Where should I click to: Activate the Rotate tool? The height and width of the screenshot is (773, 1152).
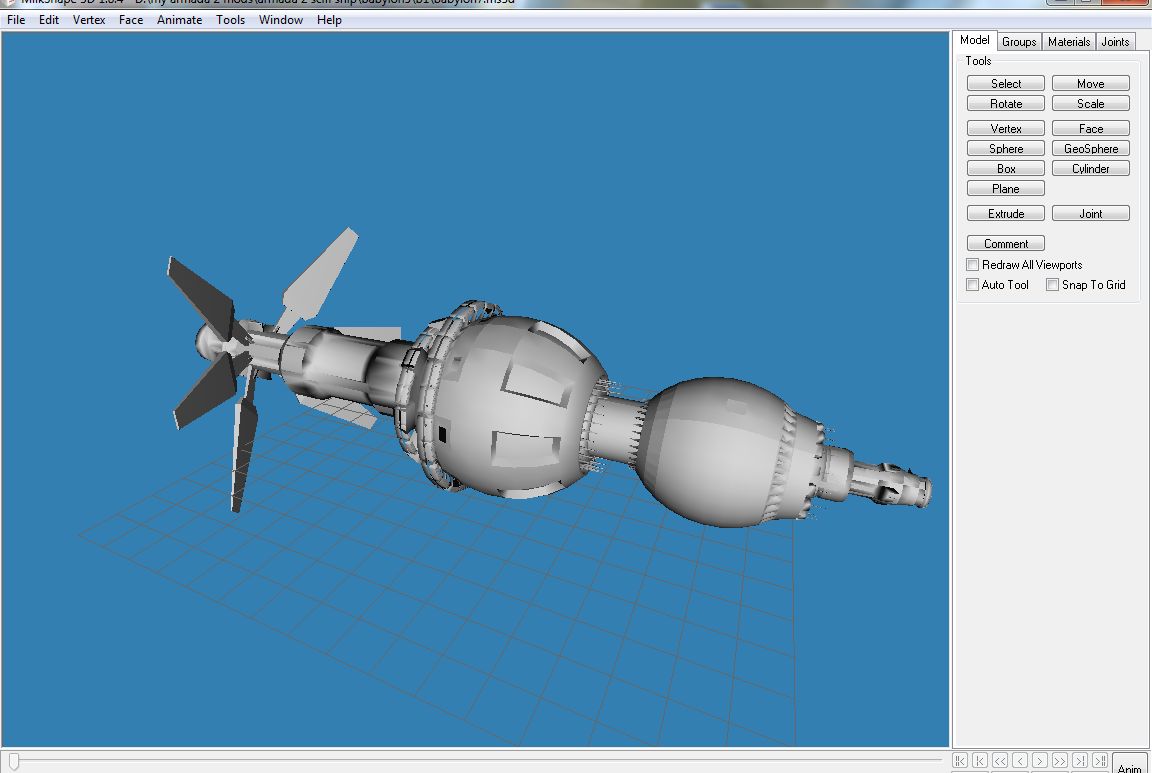click(1006, 104)
